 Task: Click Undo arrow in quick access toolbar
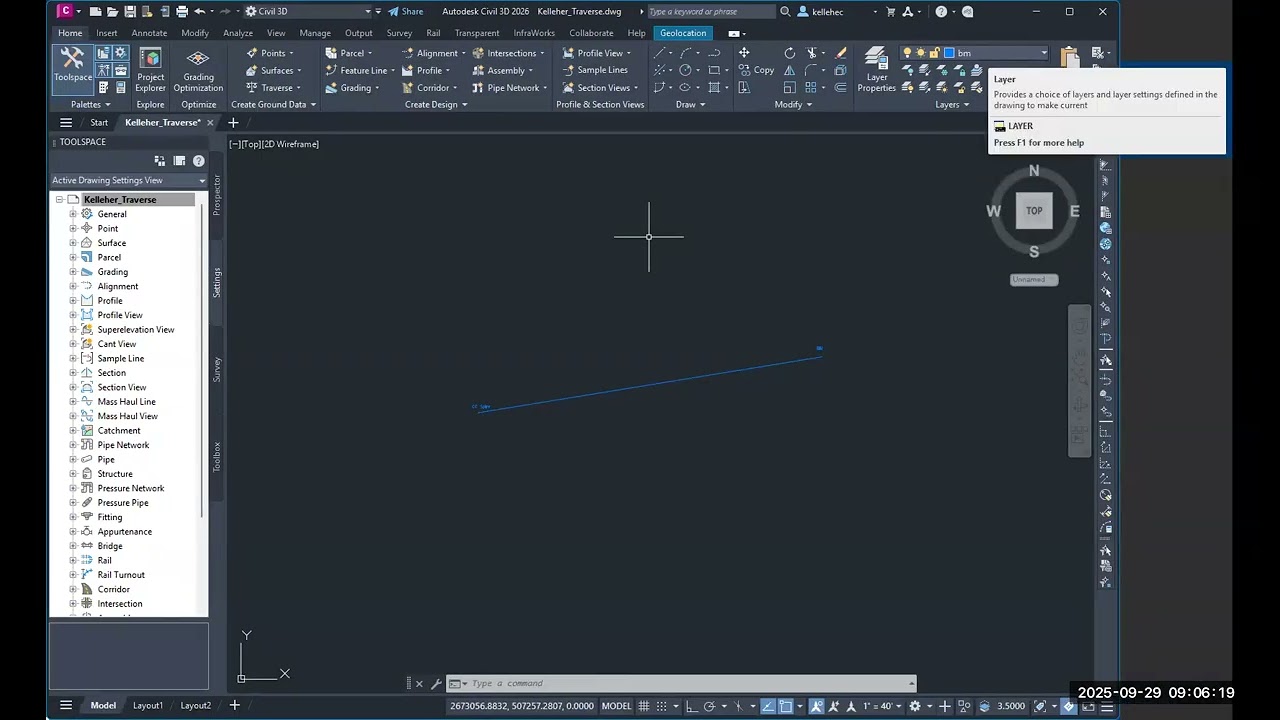(x=200, y=12)
